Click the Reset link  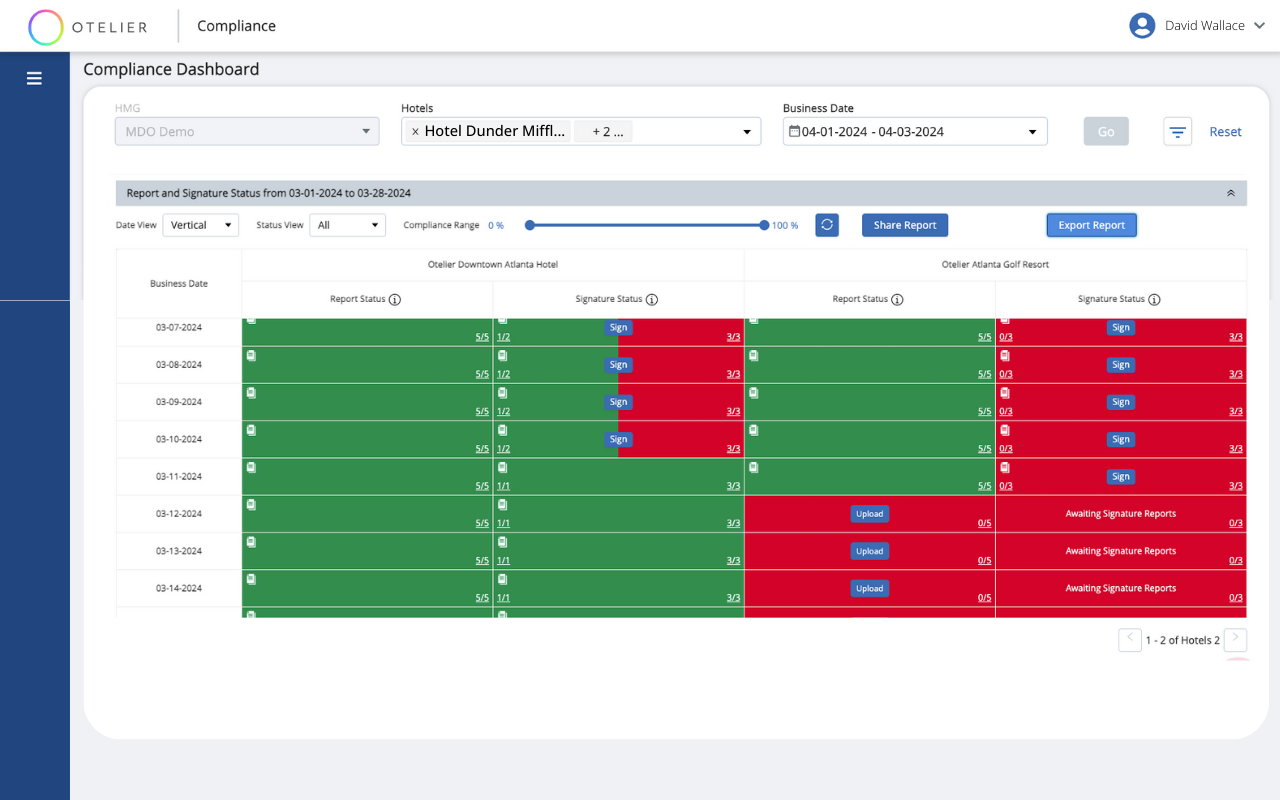(x=1225, y=132)
